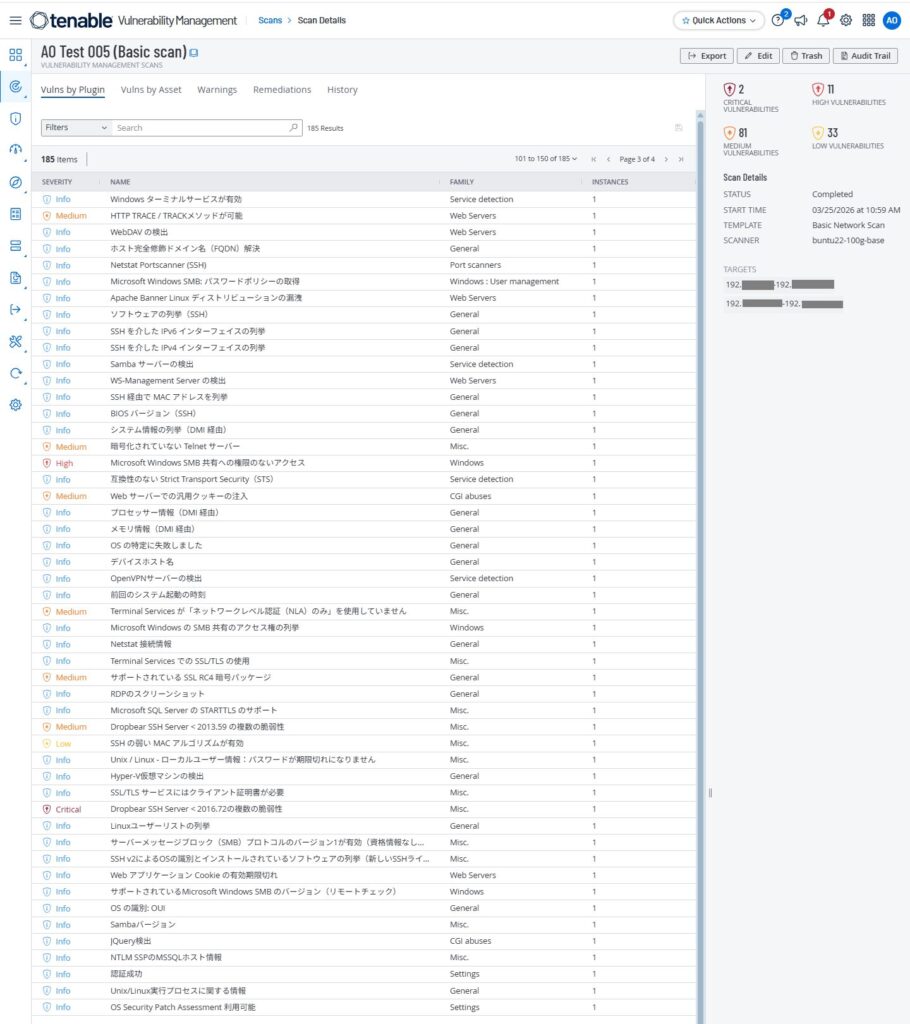Screen dimensions: 910x1024
Task: Open the Dashboards icon in left sidebar
Action: tap(16, 55)
